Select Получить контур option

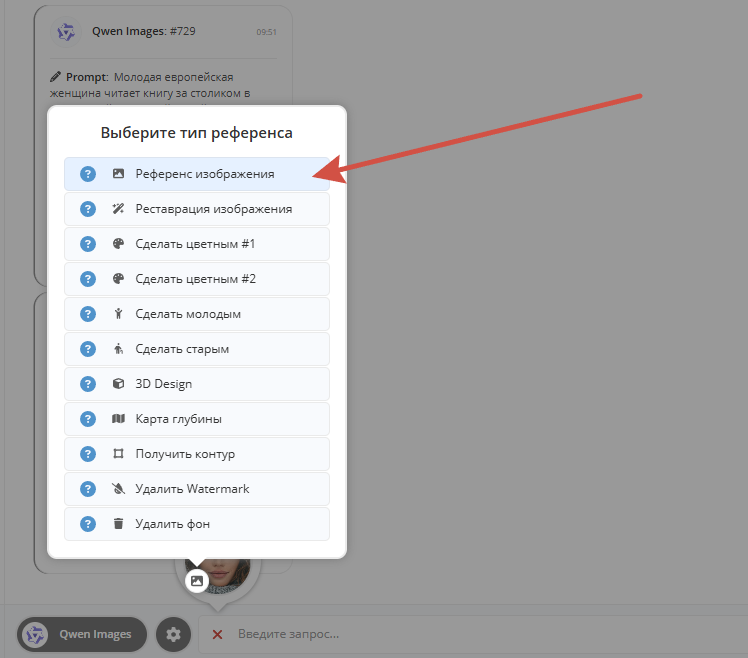[197, 454]
